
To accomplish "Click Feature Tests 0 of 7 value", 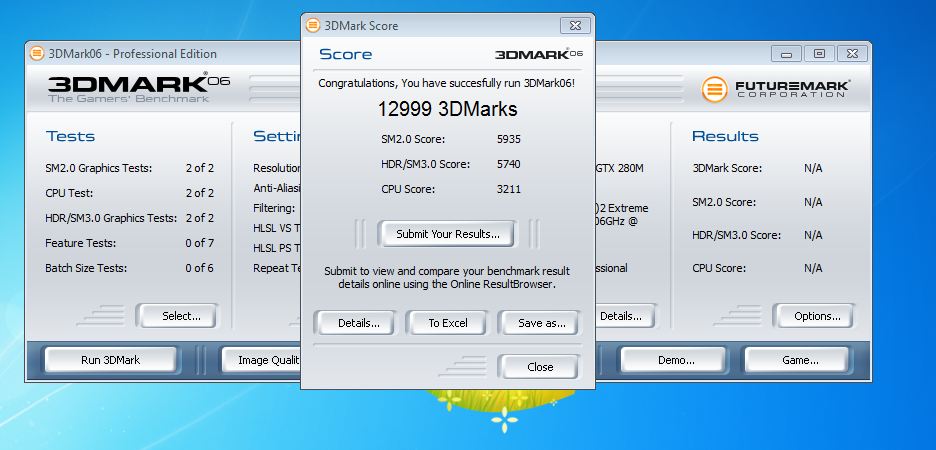I will click(x=199, y=243).
